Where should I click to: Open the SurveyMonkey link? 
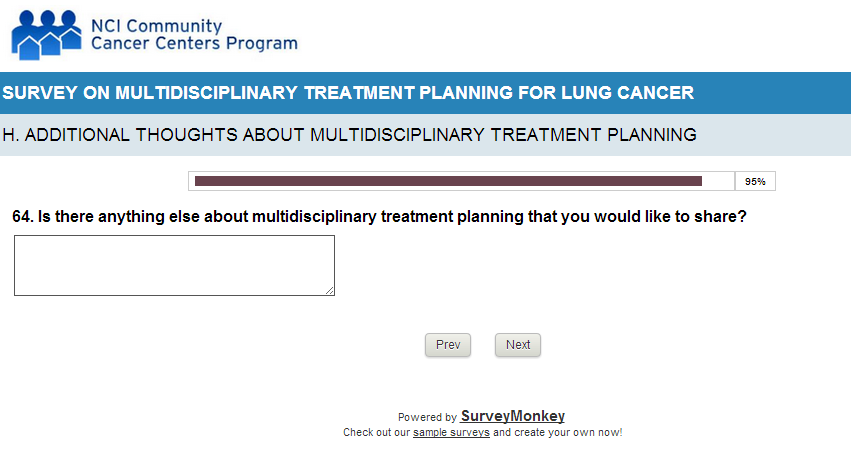(x=512, y=416)
